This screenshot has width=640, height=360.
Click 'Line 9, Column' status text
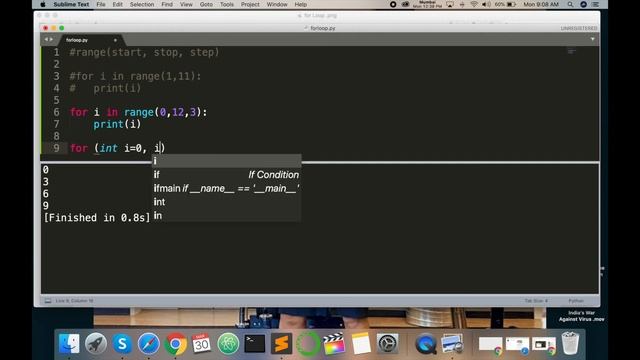point(74,301)
